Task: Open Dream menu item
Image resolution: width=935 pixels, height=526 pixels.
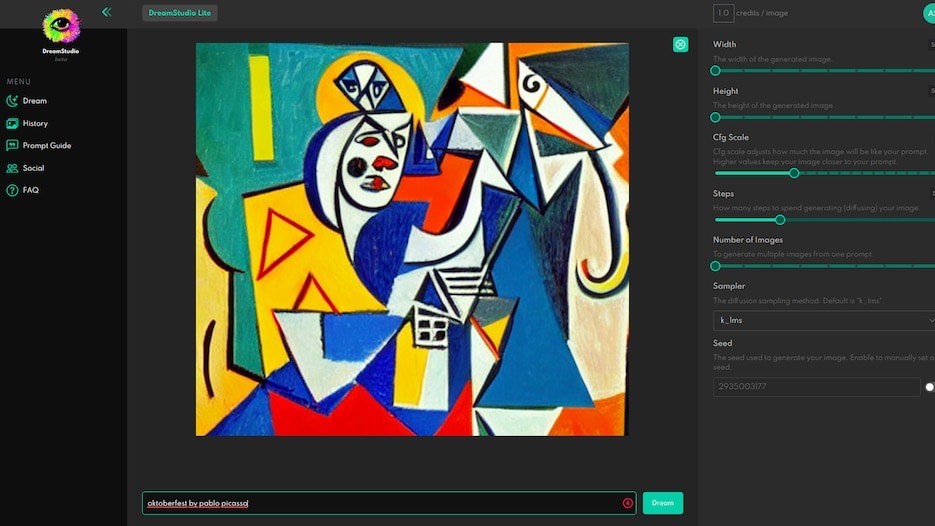Action: click(x=35, y=101)
